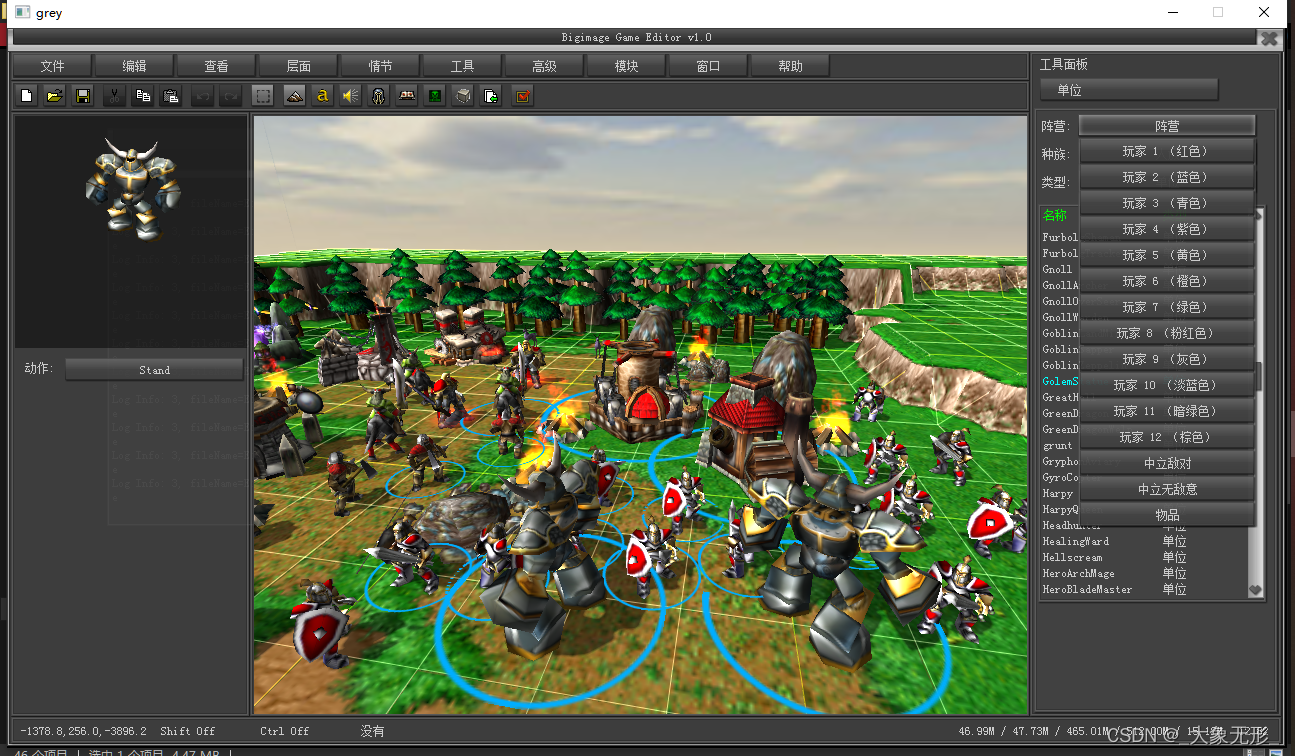Click the hooded figure unit icon
This screenshot has height=756, width=1295.
379,96
